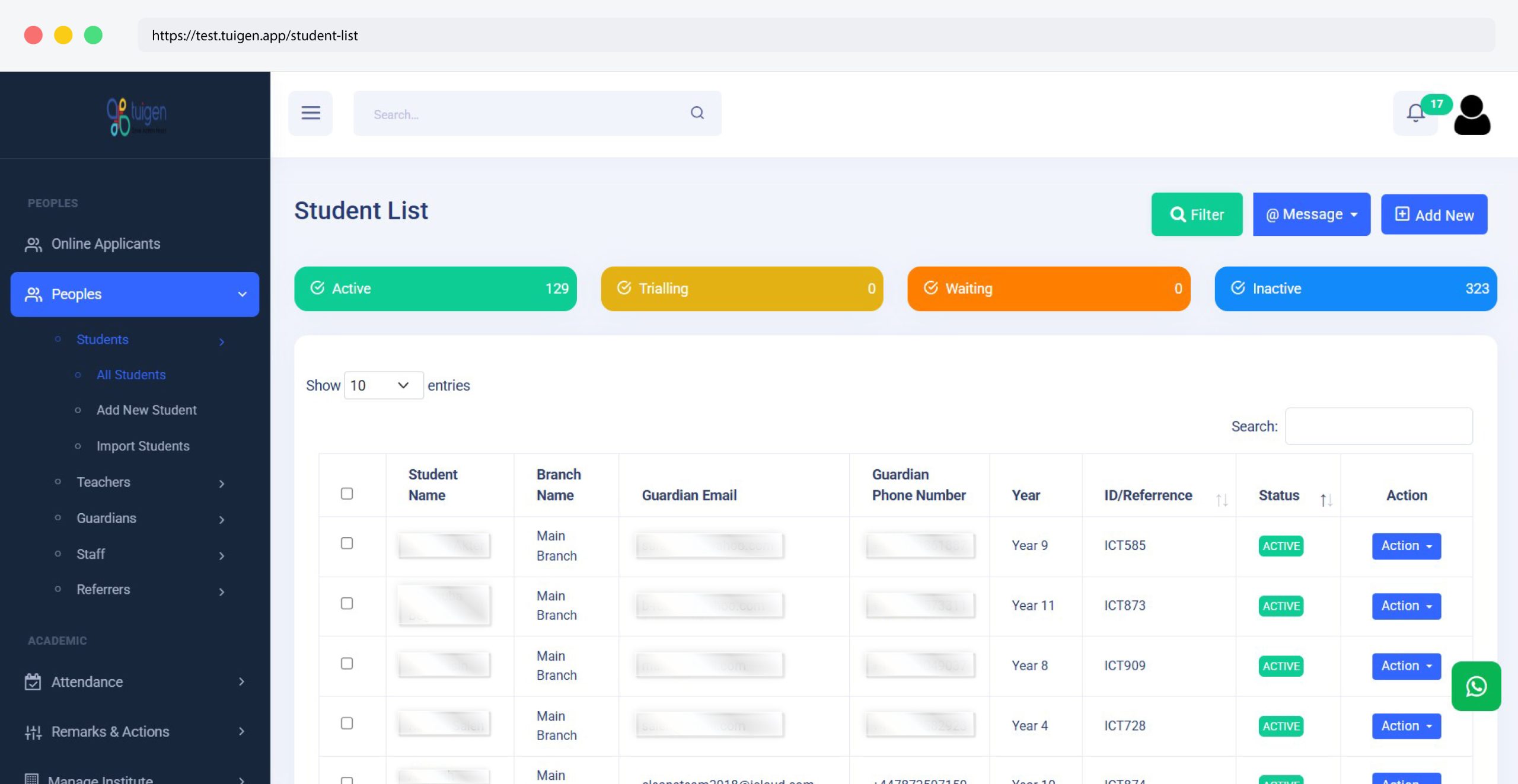The height and width of the screenshot is (784, 1518).
Task: Tick the select-all header checkbox
Action: click(347, 494)
